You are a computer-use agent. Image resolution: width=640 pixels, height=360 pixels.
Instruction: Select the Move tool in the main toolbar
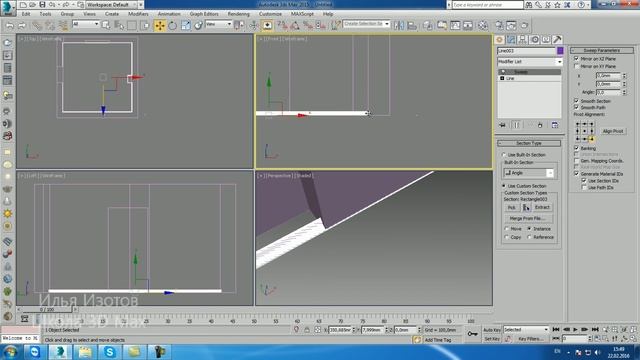pos(160,25)
